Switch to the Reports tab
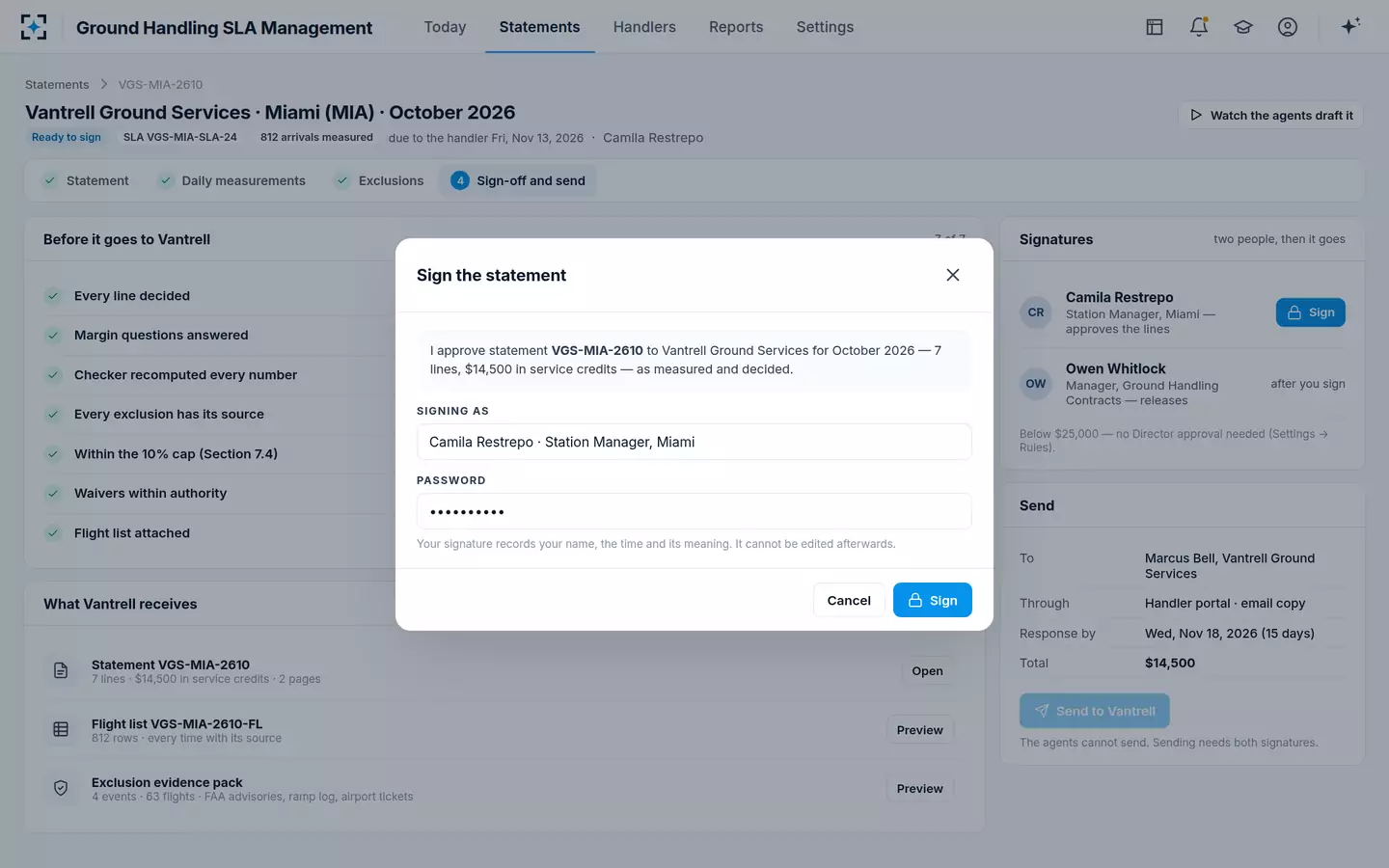 [x=736, y=27]
